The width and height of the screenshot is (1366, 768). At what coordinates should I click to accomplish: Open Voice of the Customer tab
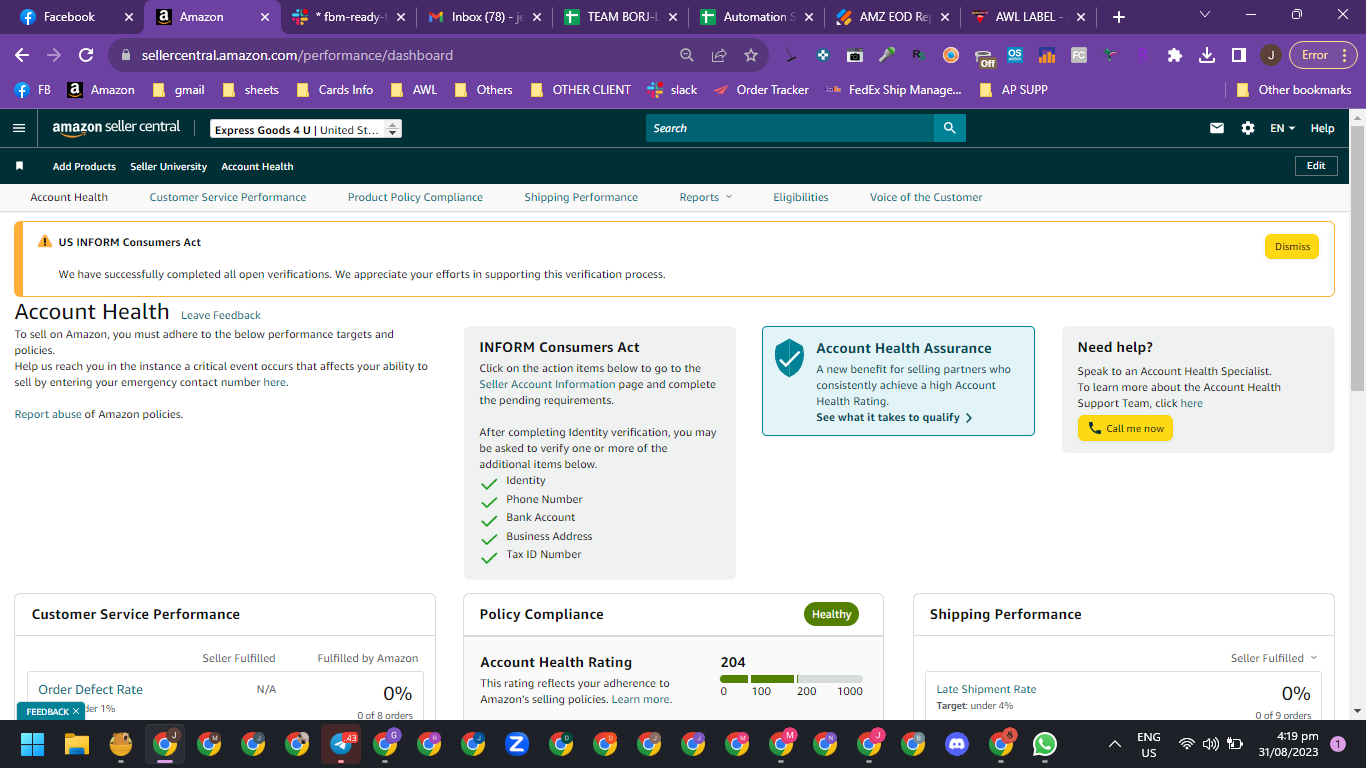(926, 197)
